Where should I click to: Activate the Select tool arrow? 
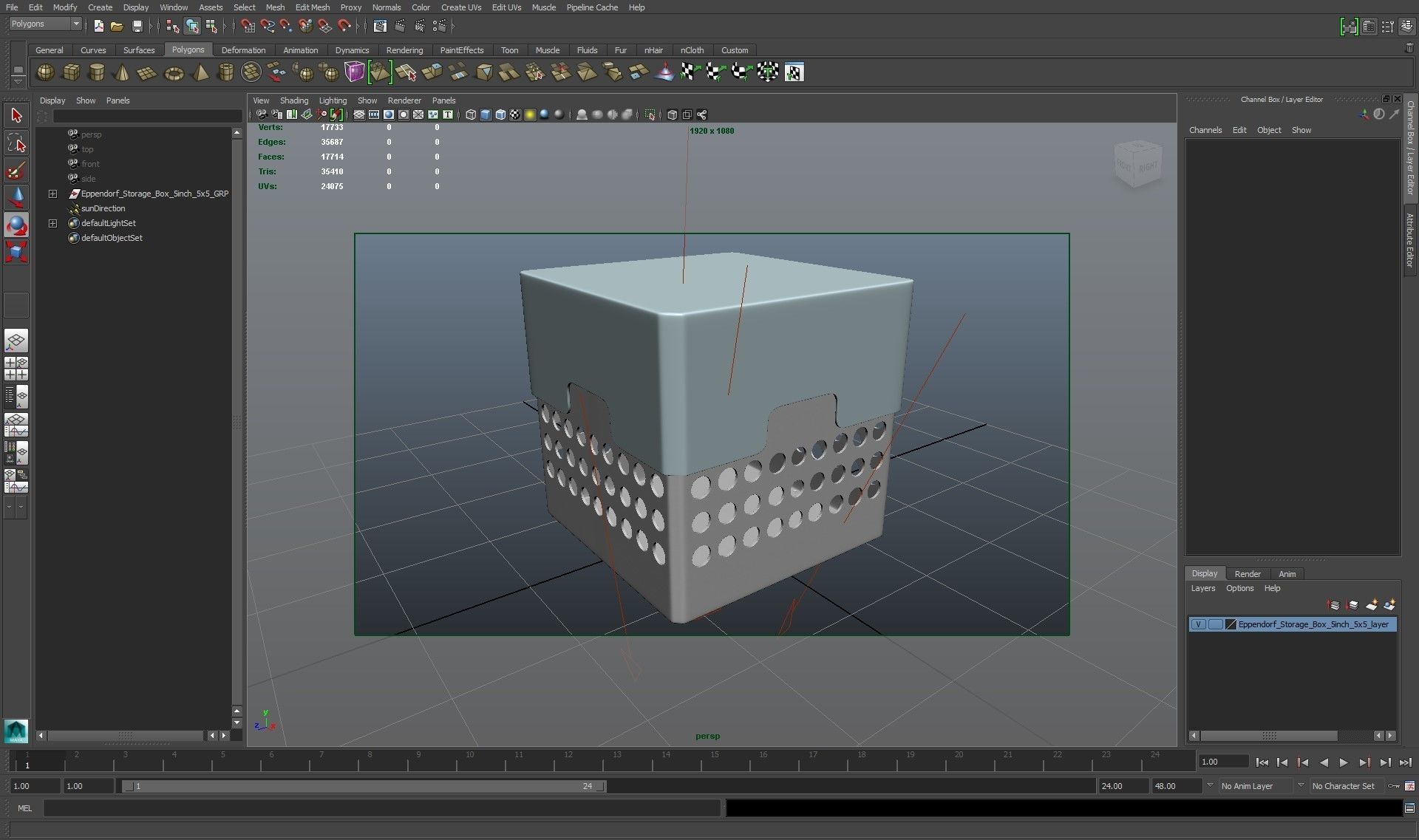tap(16, 115)
